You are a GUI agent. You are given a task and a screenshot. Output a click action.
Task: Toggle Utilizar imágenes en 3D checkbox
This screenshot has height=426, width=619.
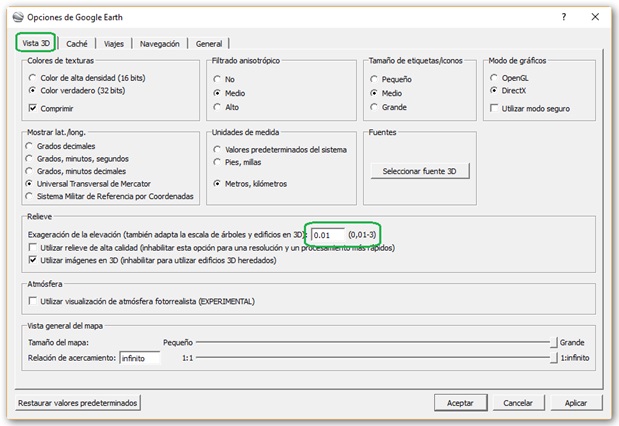(152, 260)
